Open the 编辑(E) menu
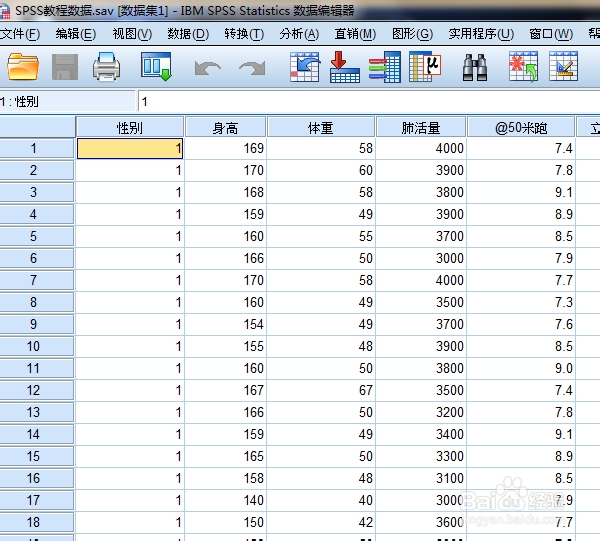 (75, 34)
